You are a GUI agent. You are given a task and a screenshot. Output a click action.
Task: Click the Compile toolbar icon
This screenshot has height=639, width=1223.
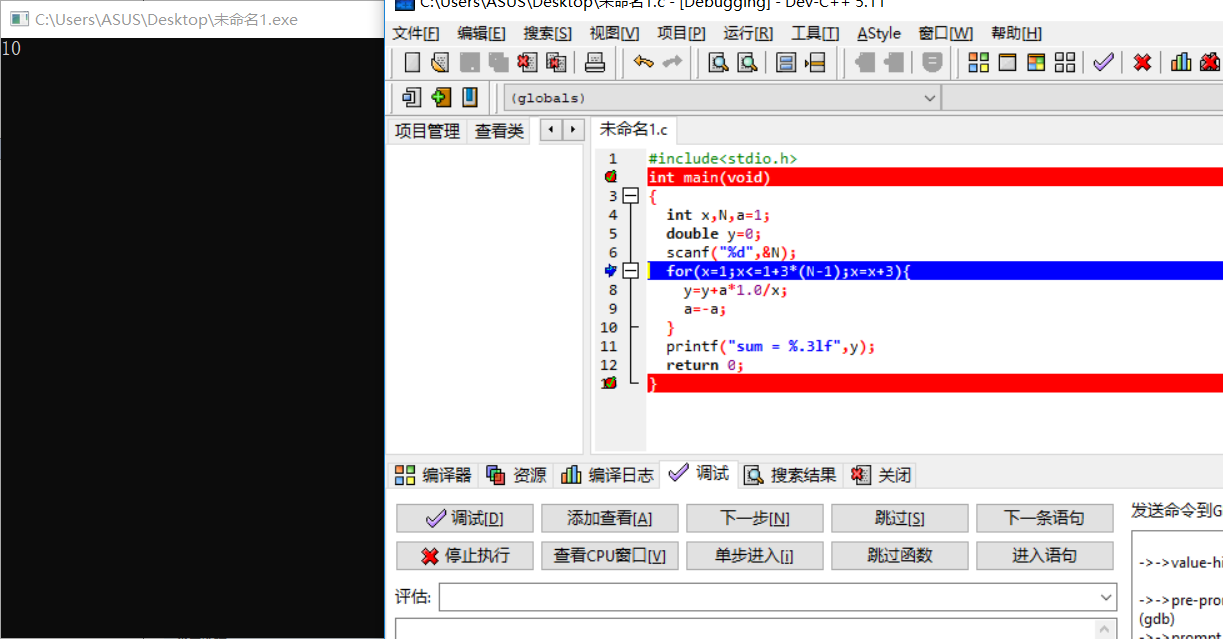coord(979,63)
